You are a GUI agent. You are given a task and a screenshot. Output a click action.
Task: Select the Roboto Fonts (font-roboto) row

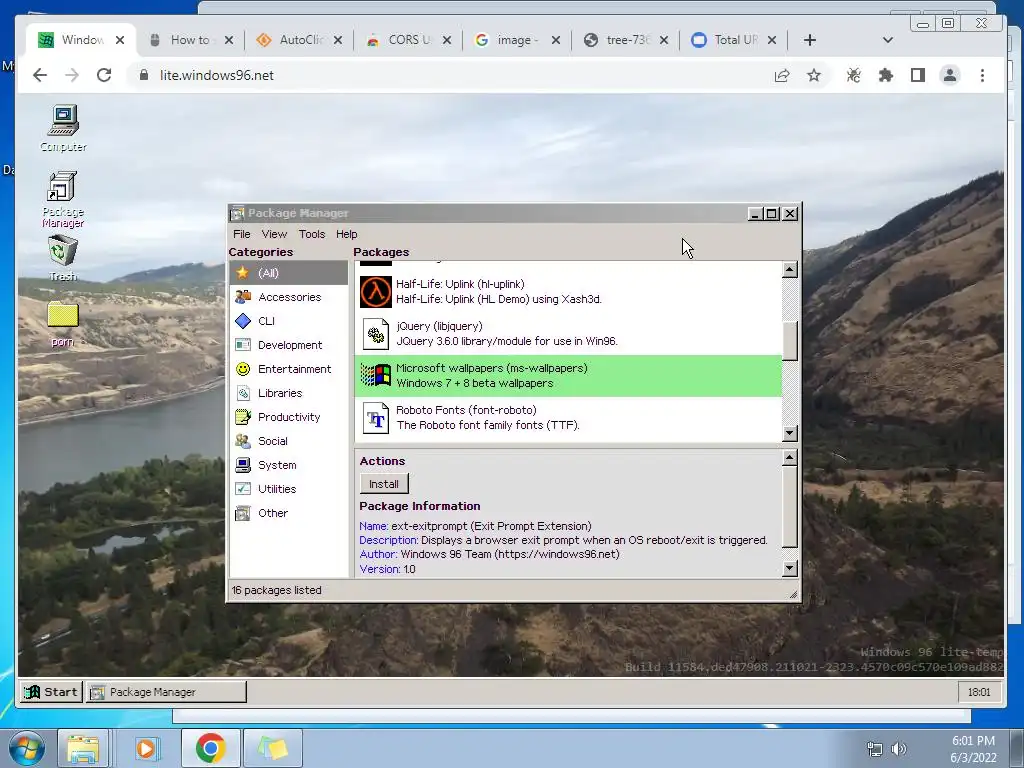coord(568,418)
